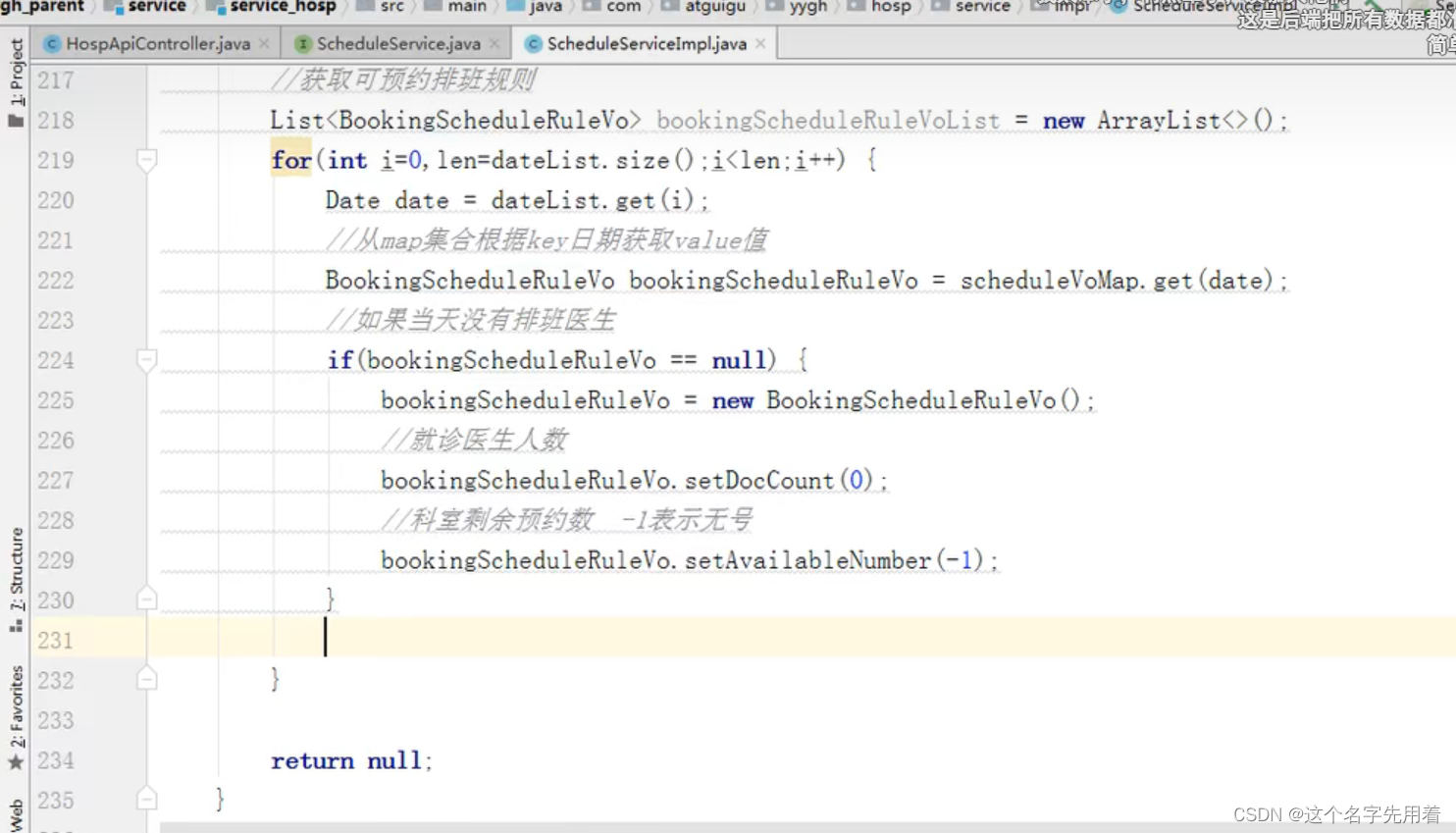Click 'new BookingScheduleRuleVo()' on line 225
The image size is (1456, 833).
click(896, 400)
